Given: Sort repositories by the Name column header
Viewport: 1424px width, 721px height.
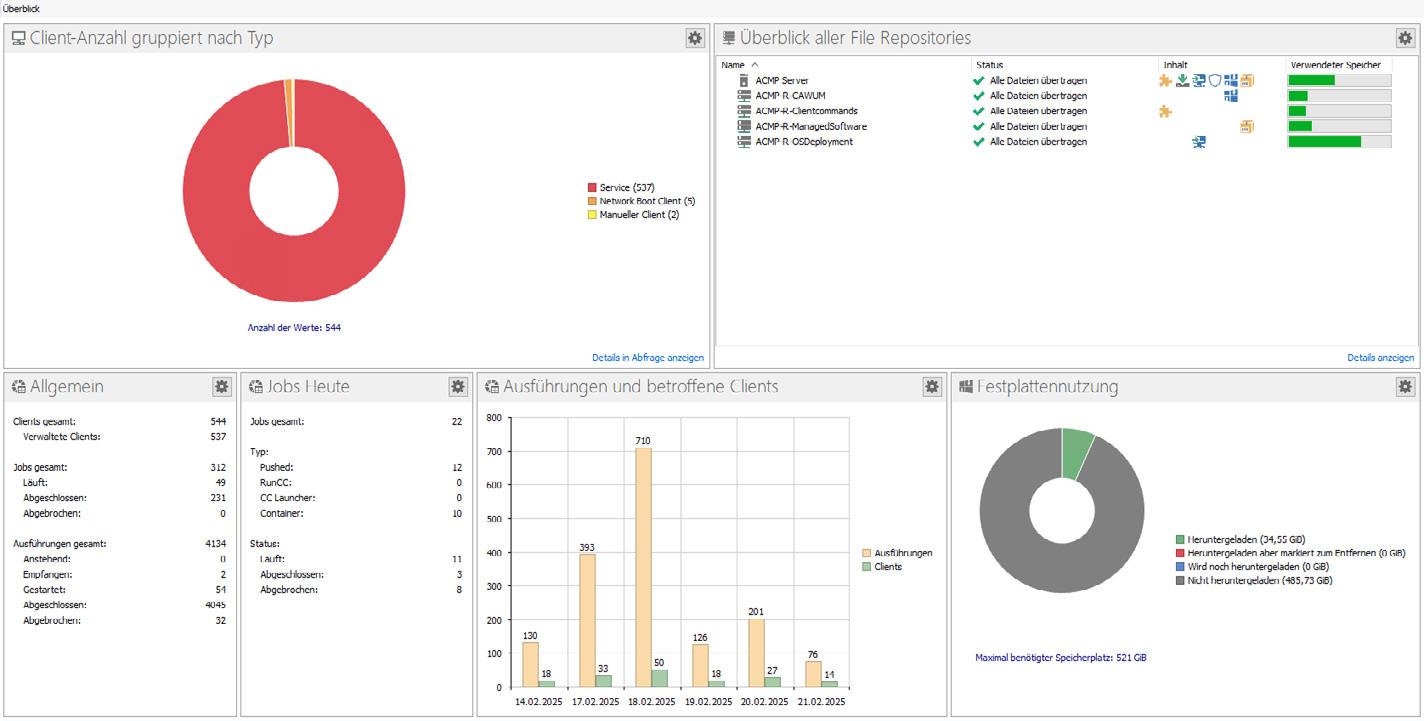Looking at the screenshot, I should click(733, 64).
